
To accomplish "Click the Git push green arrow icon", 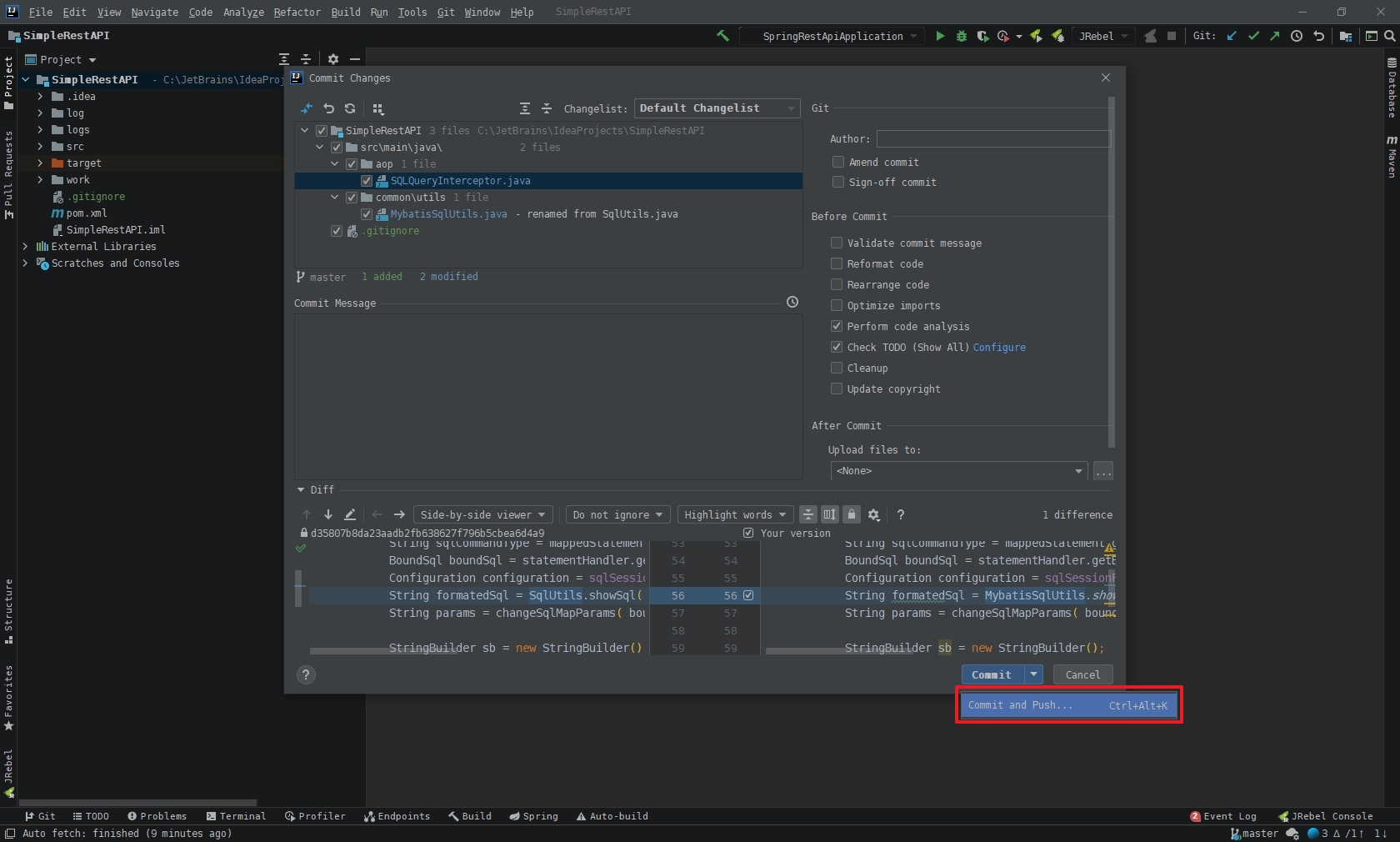I will tap(1275, 36).
